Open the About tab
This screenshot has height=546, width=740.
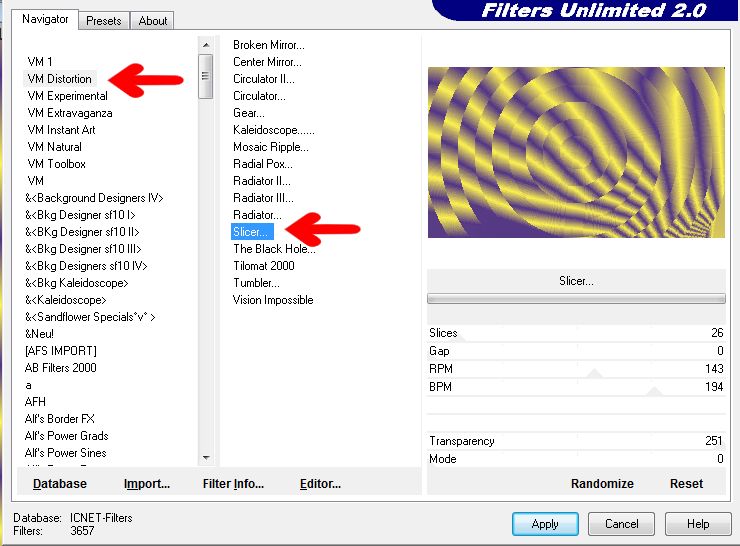[153, 20]
